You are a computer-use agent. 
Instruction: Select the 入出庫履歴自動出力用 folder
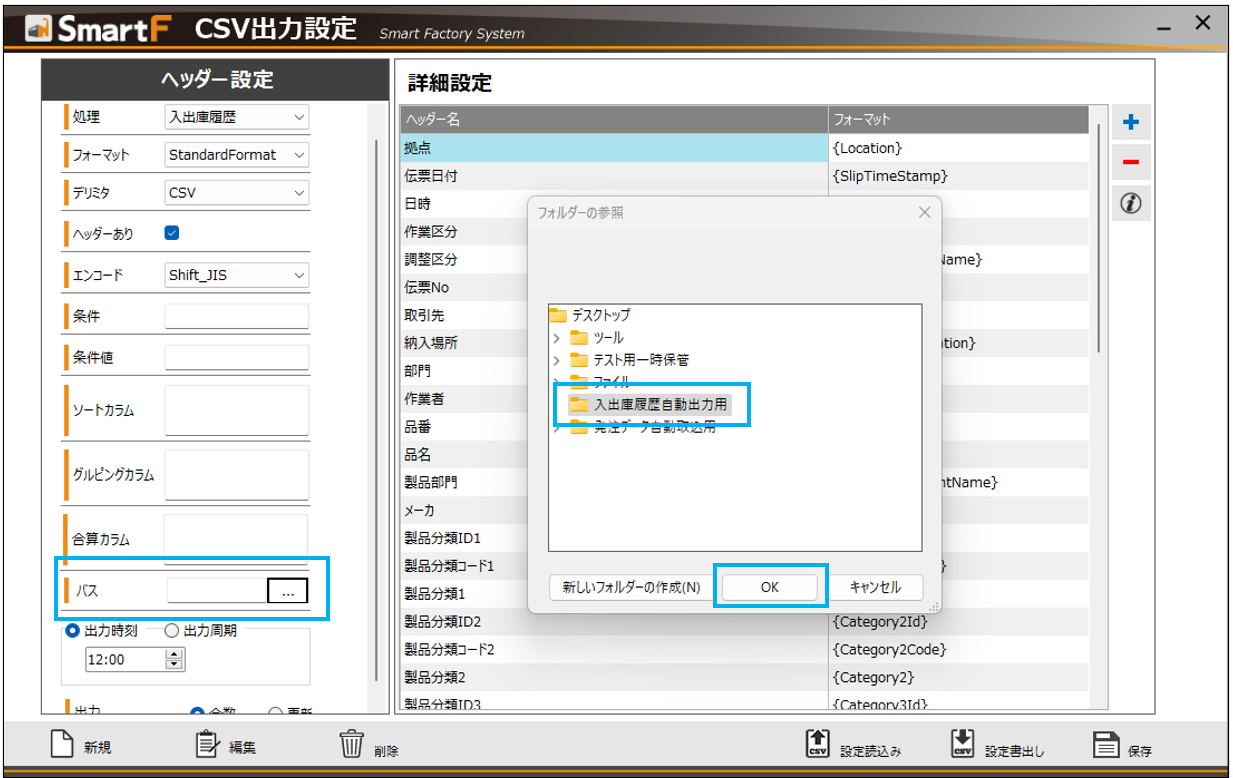[x=660, y=405]
